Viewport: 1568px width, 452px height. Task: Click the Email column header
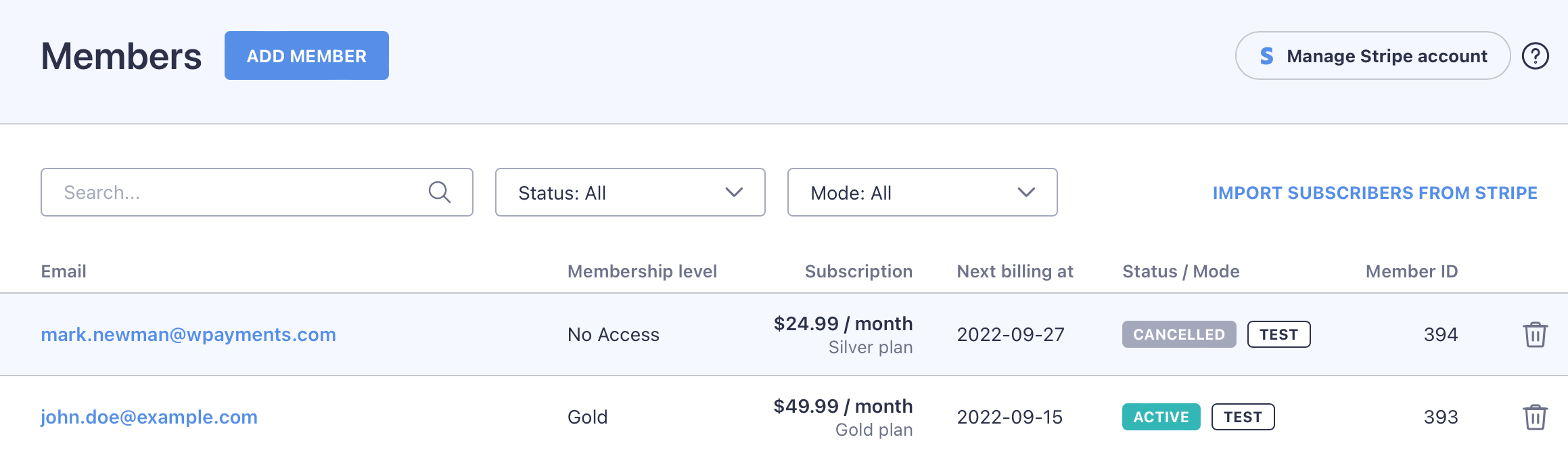point(64,271)
